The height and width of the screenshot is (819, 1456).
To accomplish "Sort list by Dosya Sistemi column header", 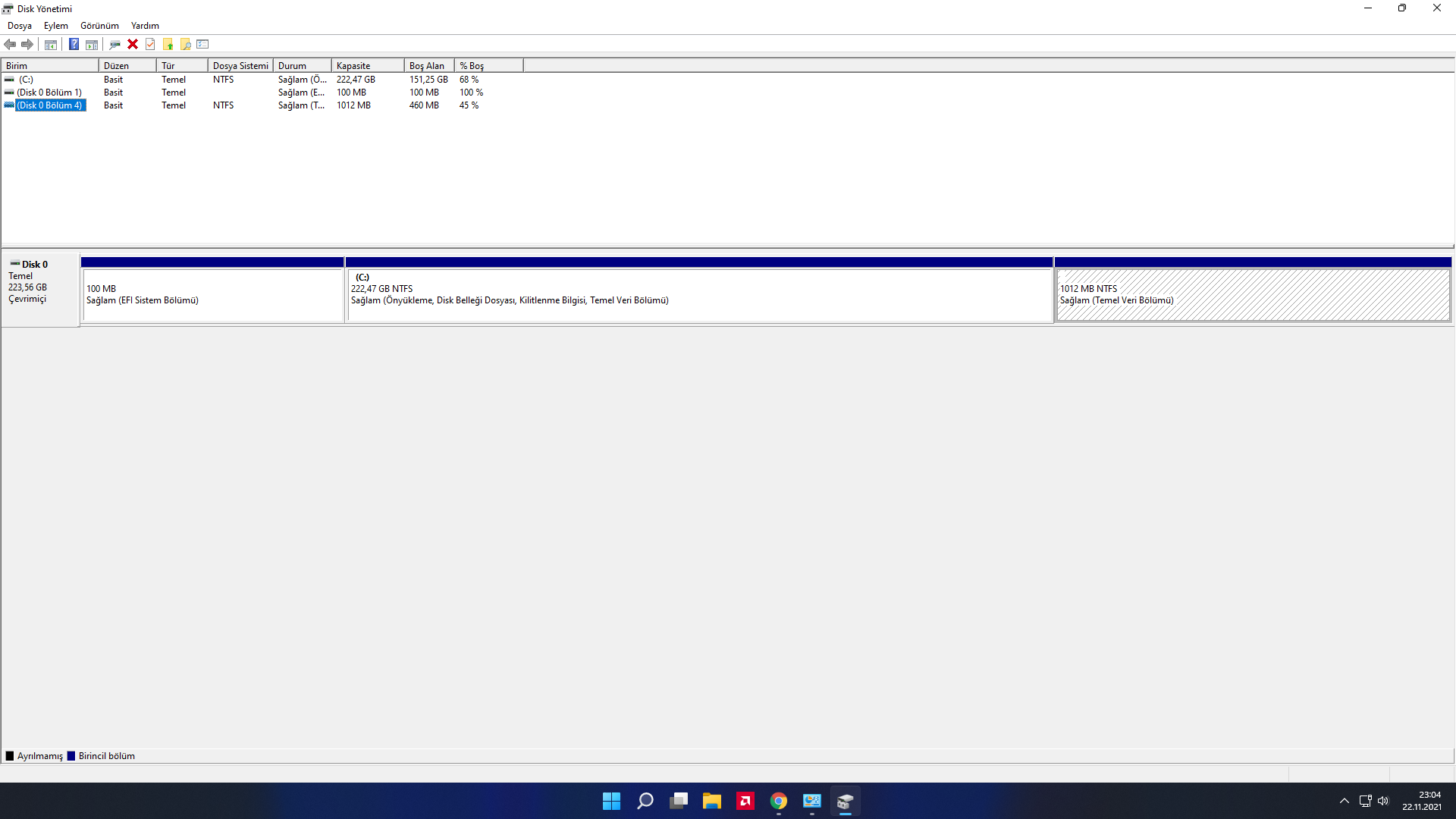I will [x=240, y=66].
